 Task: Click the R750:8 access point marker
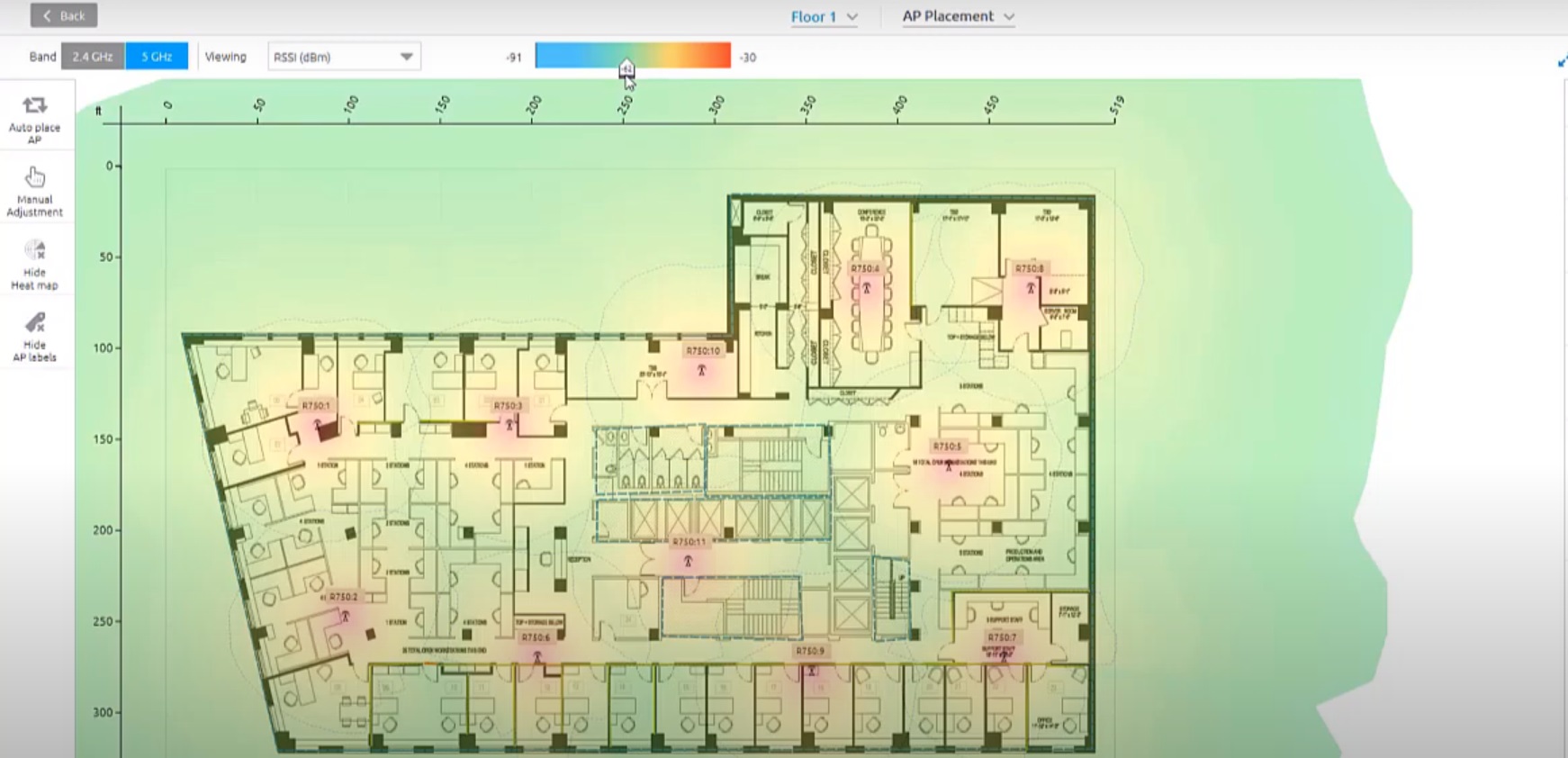pos(1031,288)
